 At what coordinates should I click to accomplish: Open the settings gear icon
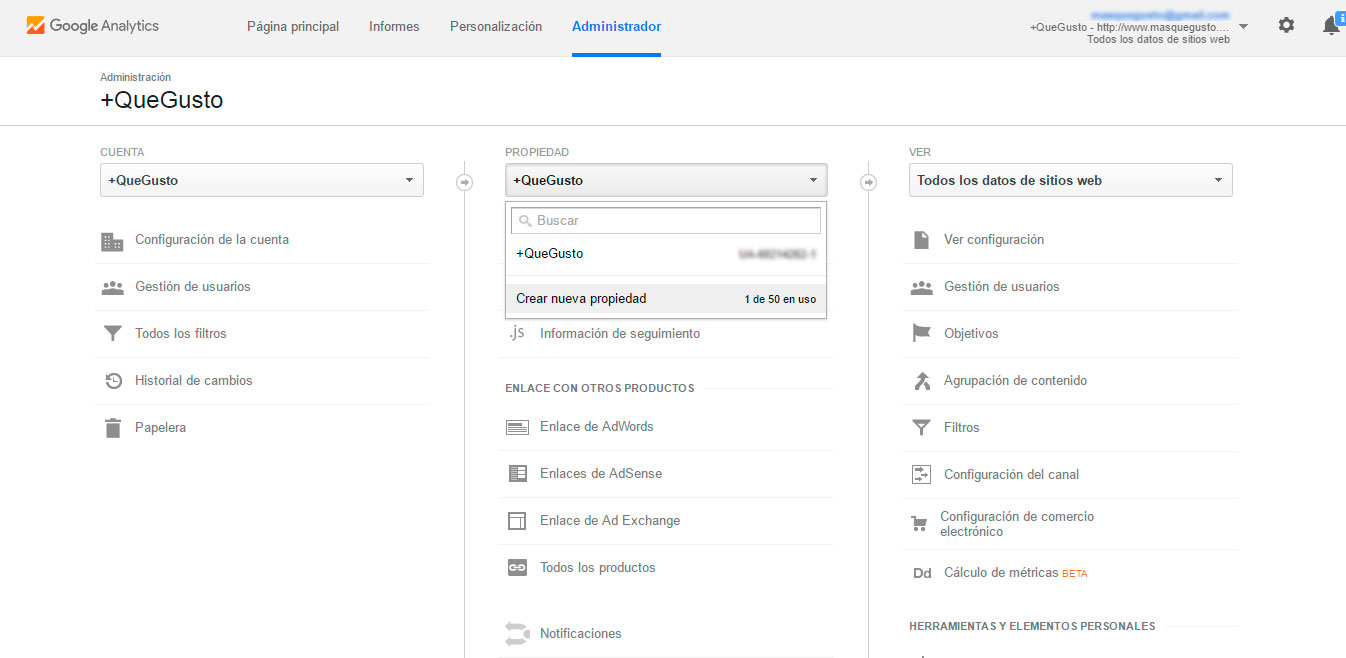(1286, 25)
